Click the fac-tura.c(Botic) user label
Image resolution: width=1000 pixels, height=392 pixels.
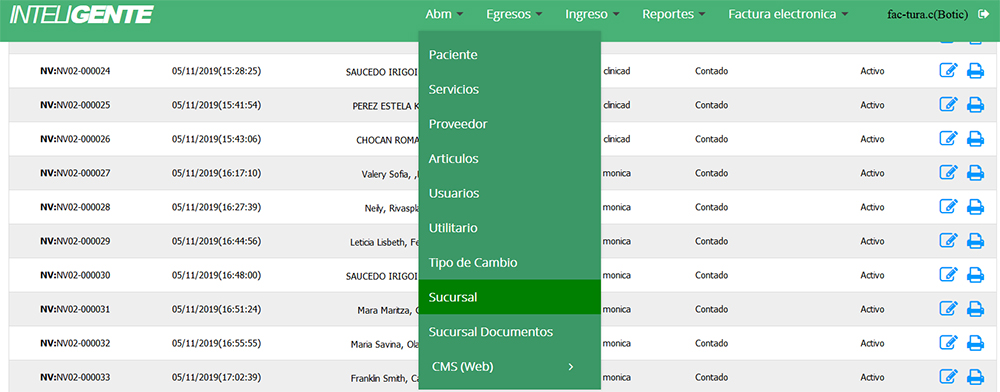tap(927, 14)
